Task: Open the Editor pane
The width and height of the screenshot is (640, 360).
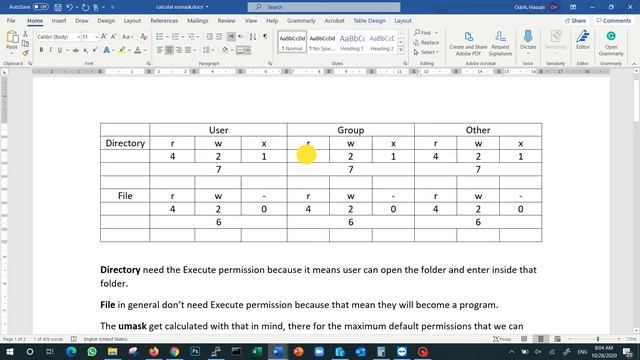Action: tap(583, 40)
